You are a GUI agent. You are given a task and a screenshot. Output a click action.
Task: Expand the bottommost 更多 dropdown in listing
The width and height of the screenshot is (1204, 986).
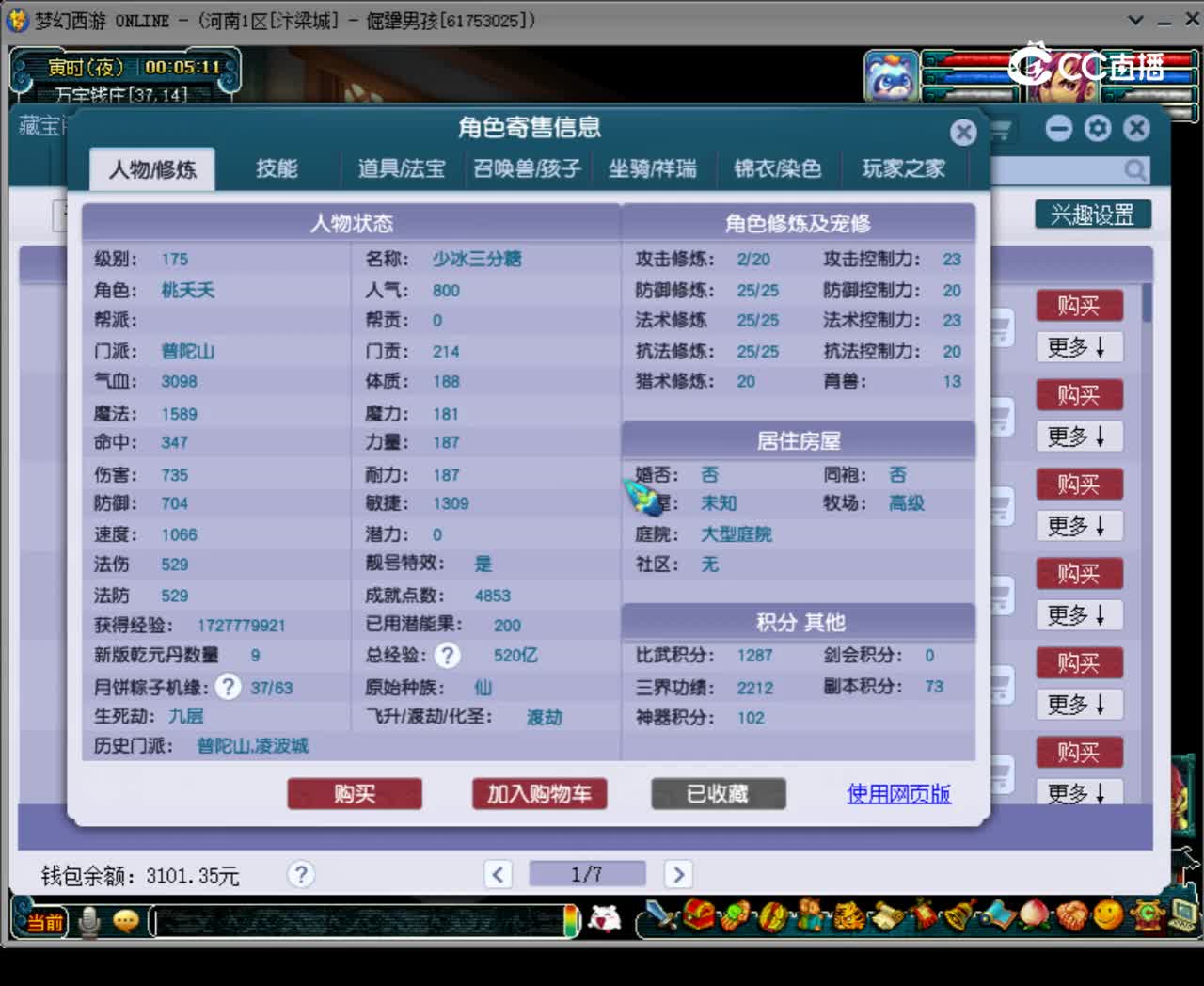click(x=1079, y=792)
